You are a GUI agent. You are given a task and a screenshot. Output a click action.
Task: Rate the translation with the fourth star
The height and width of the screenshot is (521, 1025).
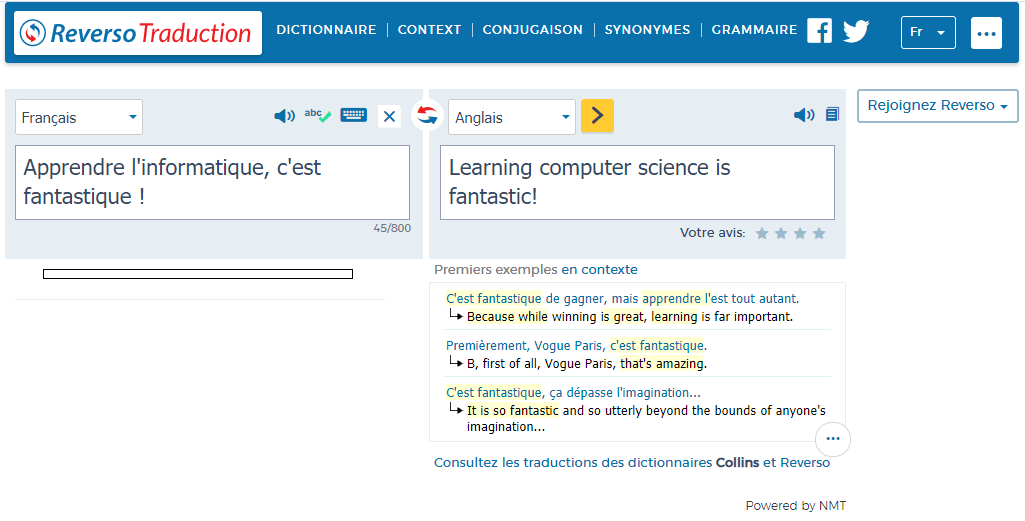819,233
